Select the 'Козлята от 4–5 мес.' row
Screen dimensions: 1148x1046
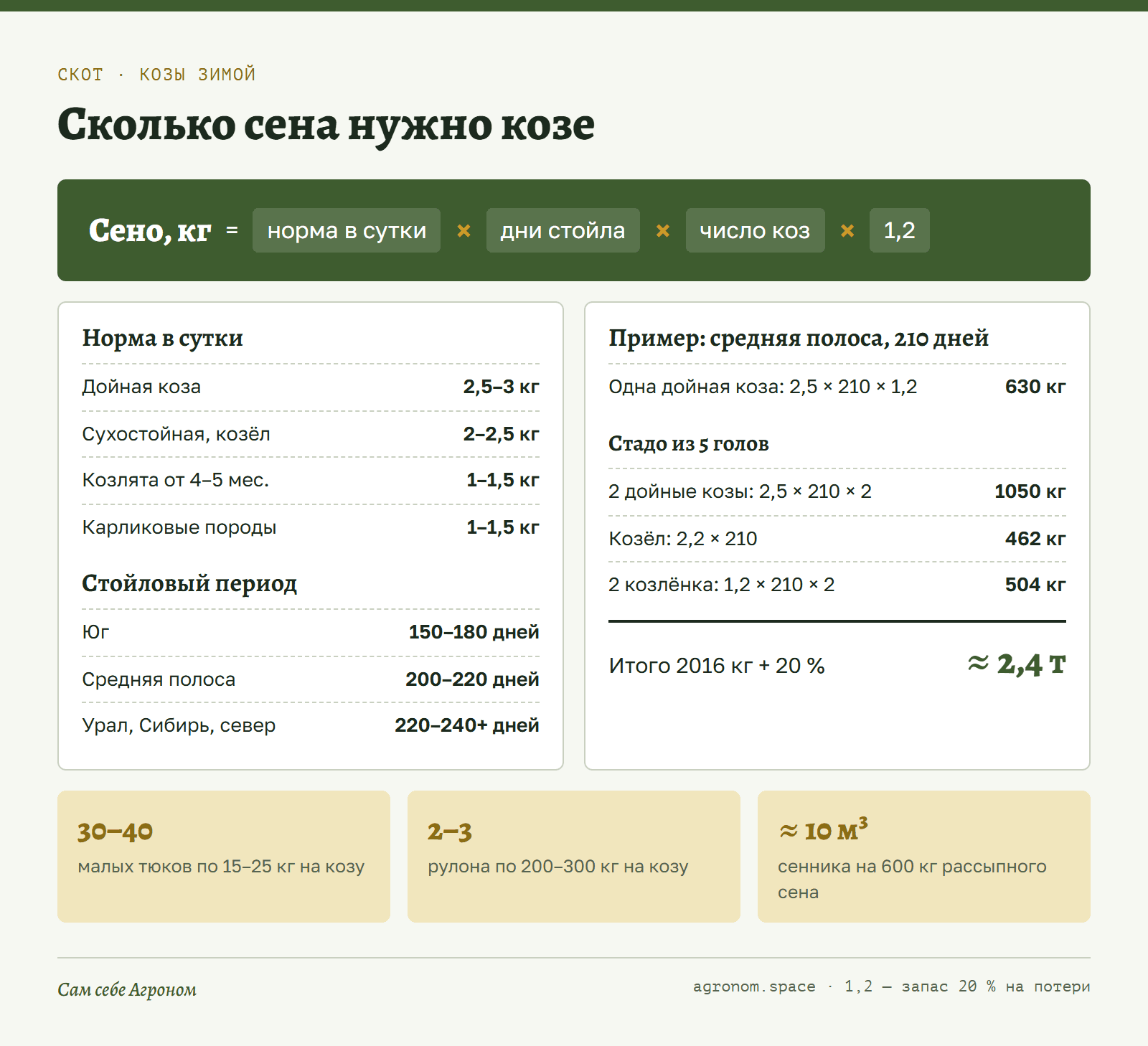pyautogui.click(x=311, y=480)
